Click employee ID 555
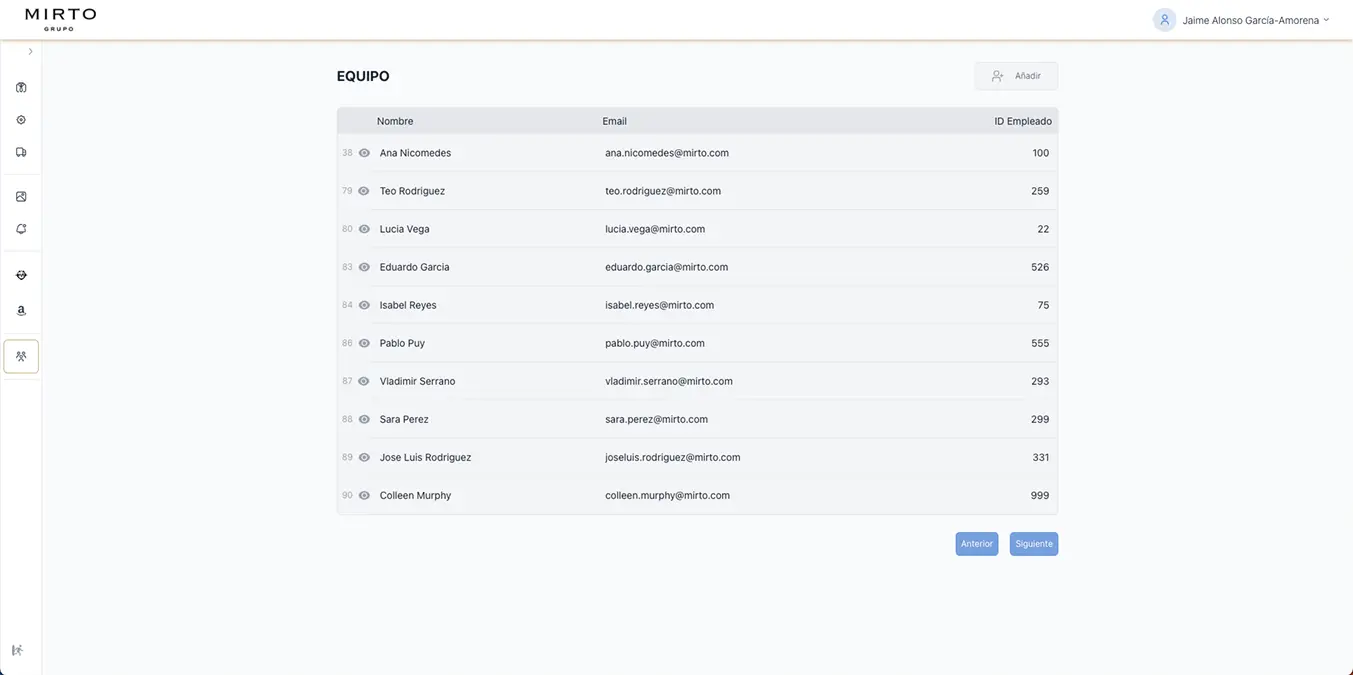The height and width of the screenshot is (675, 1353). pos(1040,343)
